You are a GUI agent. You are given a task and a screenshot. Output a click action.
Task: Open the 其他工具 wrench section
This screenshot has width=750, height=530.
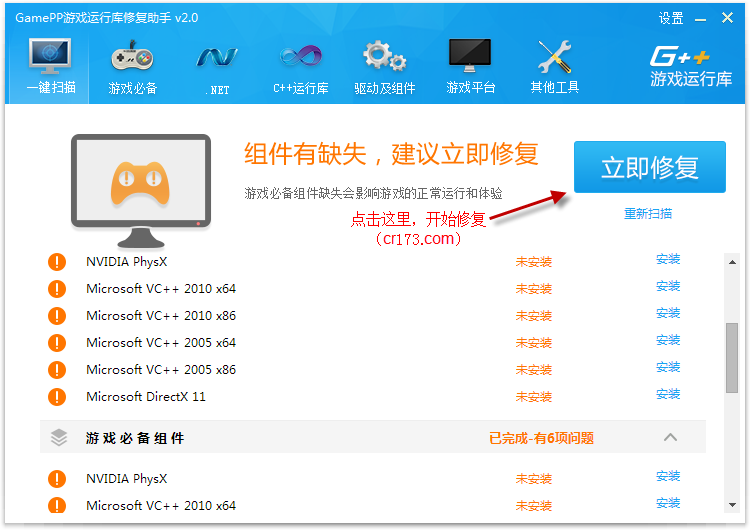[554, 66]
